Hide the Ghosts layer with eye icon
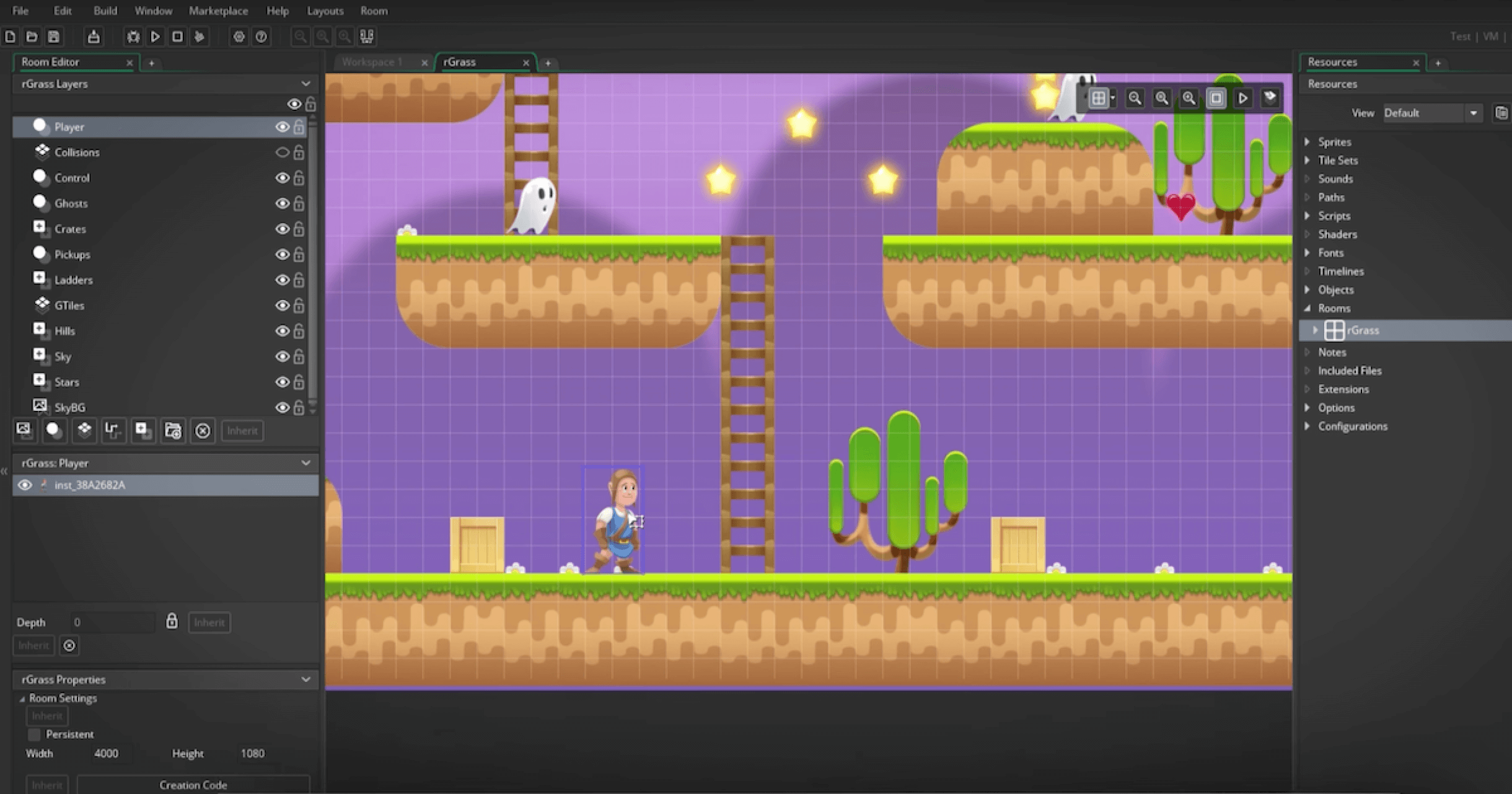The image size is (1512, 794). pyautogui.click(x=282, y=203)
